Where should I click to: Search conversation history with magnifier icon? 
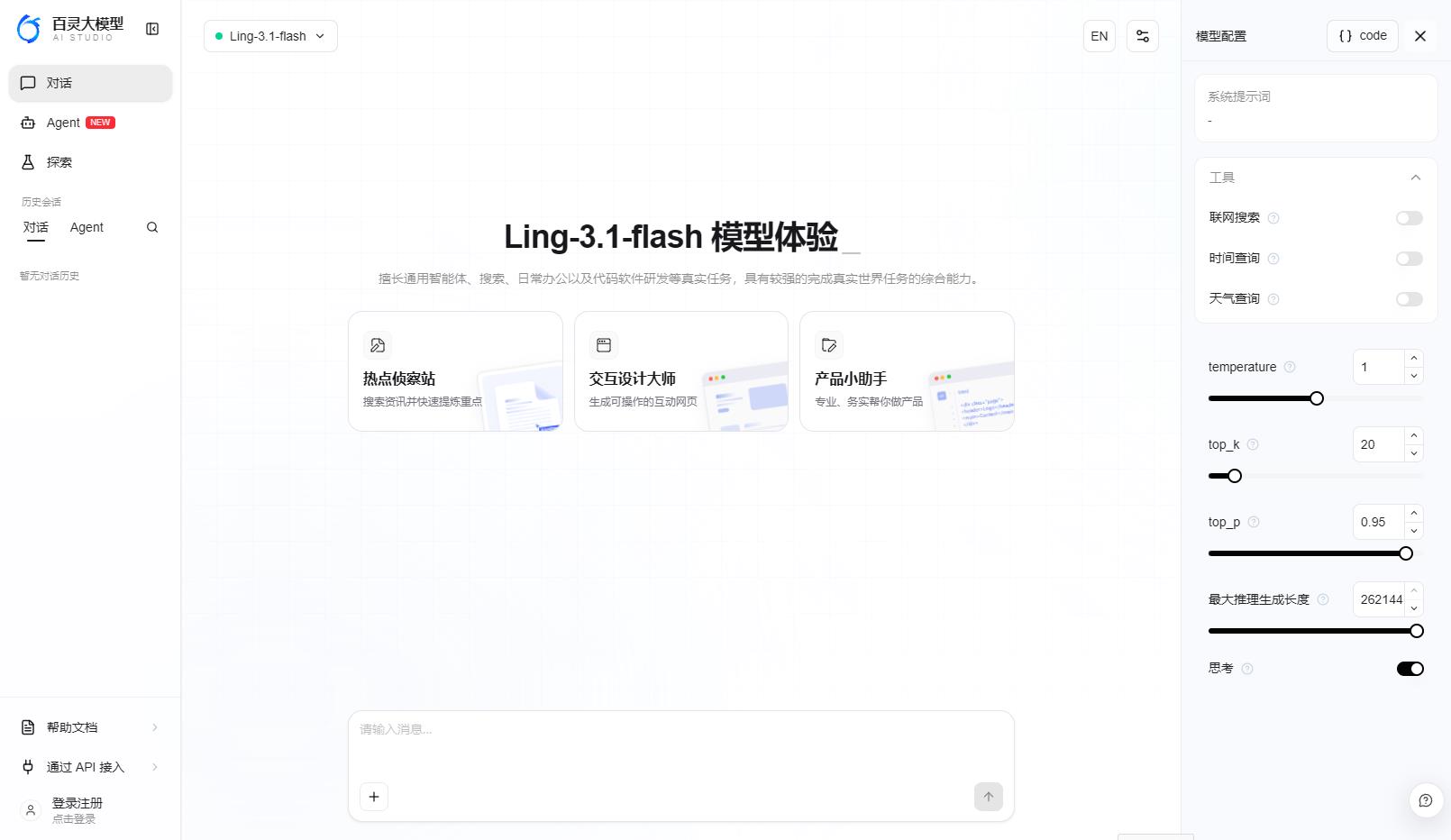pos(152,227)
